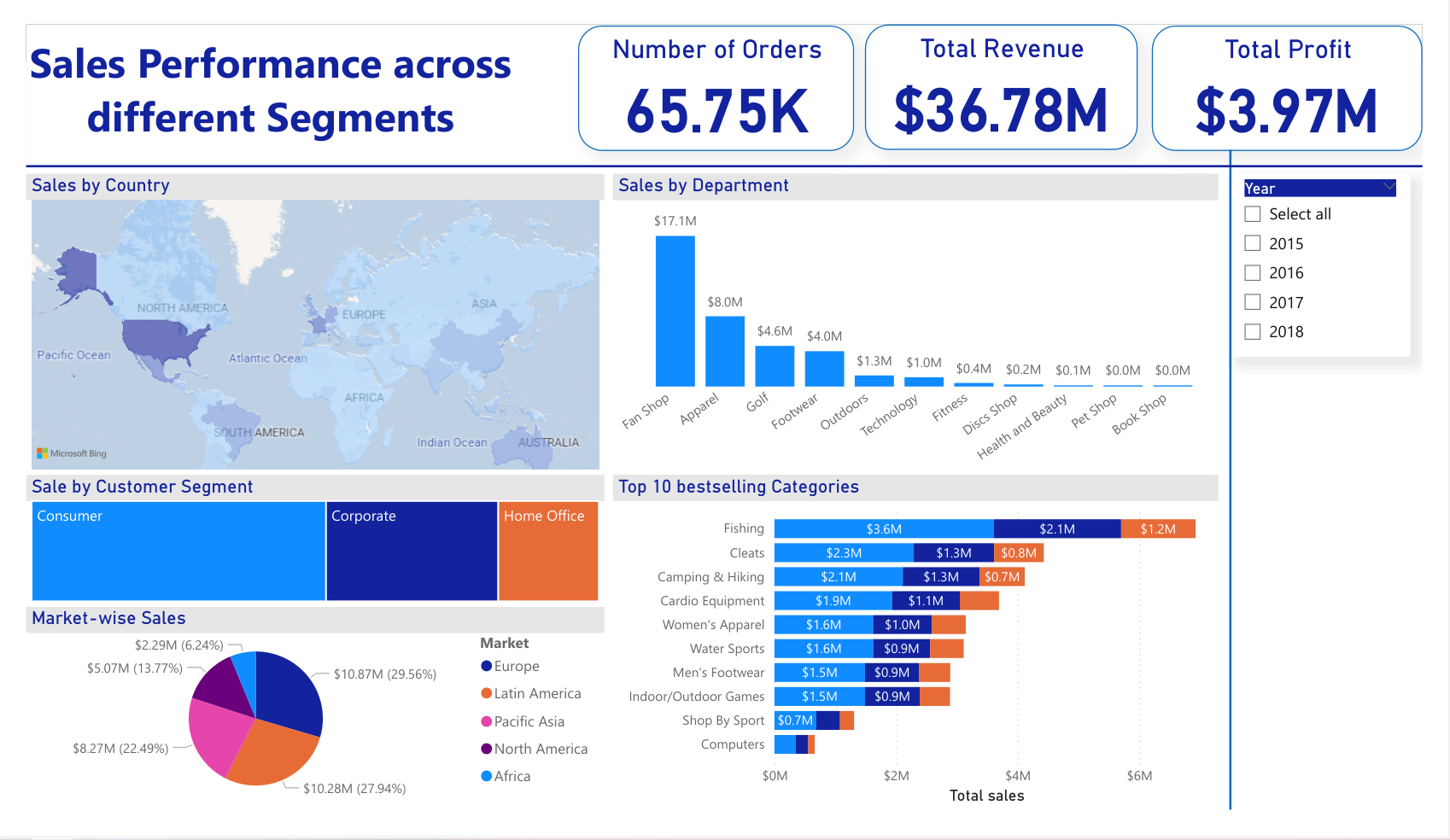The height and width of the screenshot is (840, 1450).
Task: Check the 2017 year checkbox
Action: (1252, 301)
